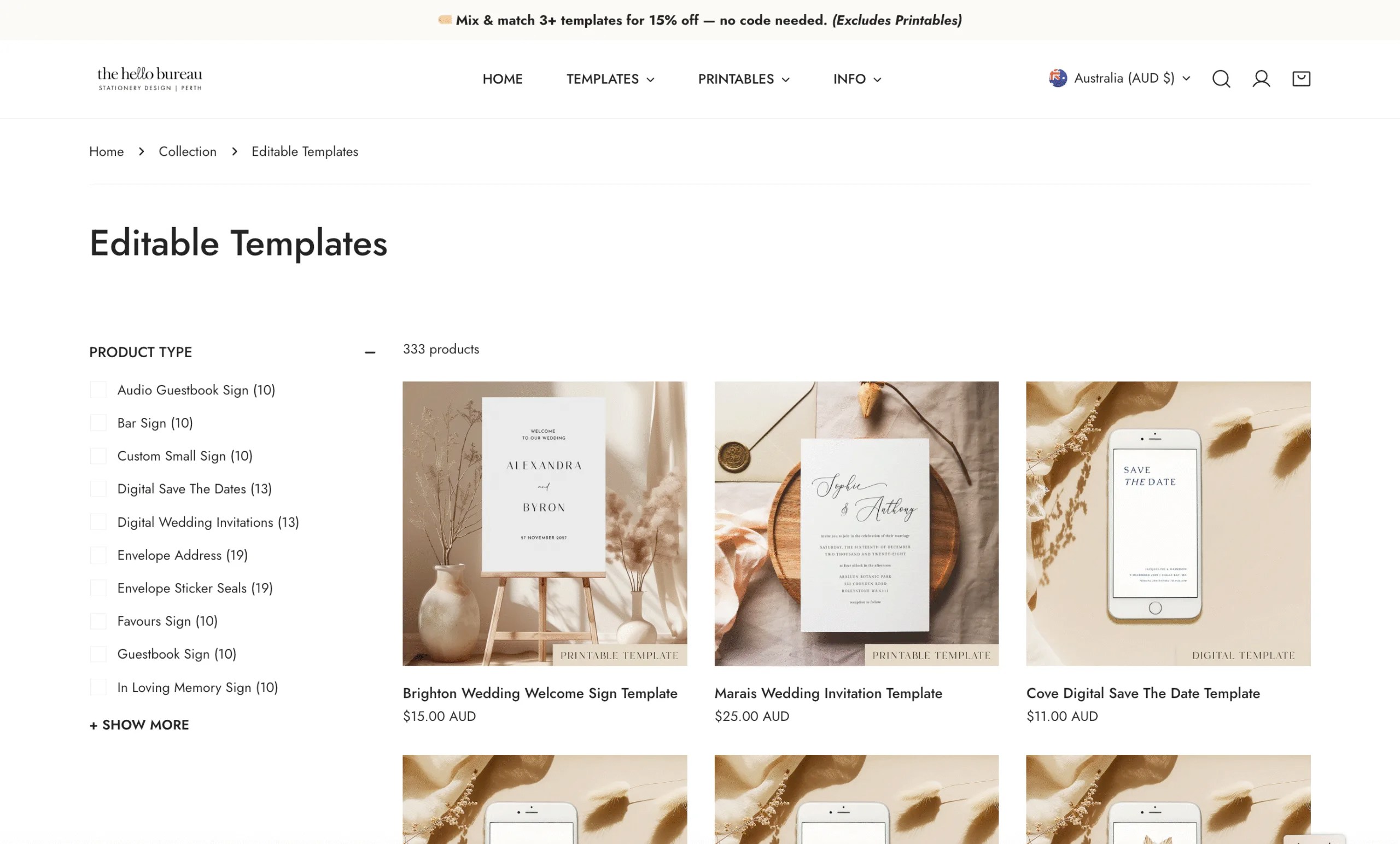
Task: Enable the Envelope Sticker Seals filter
Action: pyautogui.click(x=98, y=587)
